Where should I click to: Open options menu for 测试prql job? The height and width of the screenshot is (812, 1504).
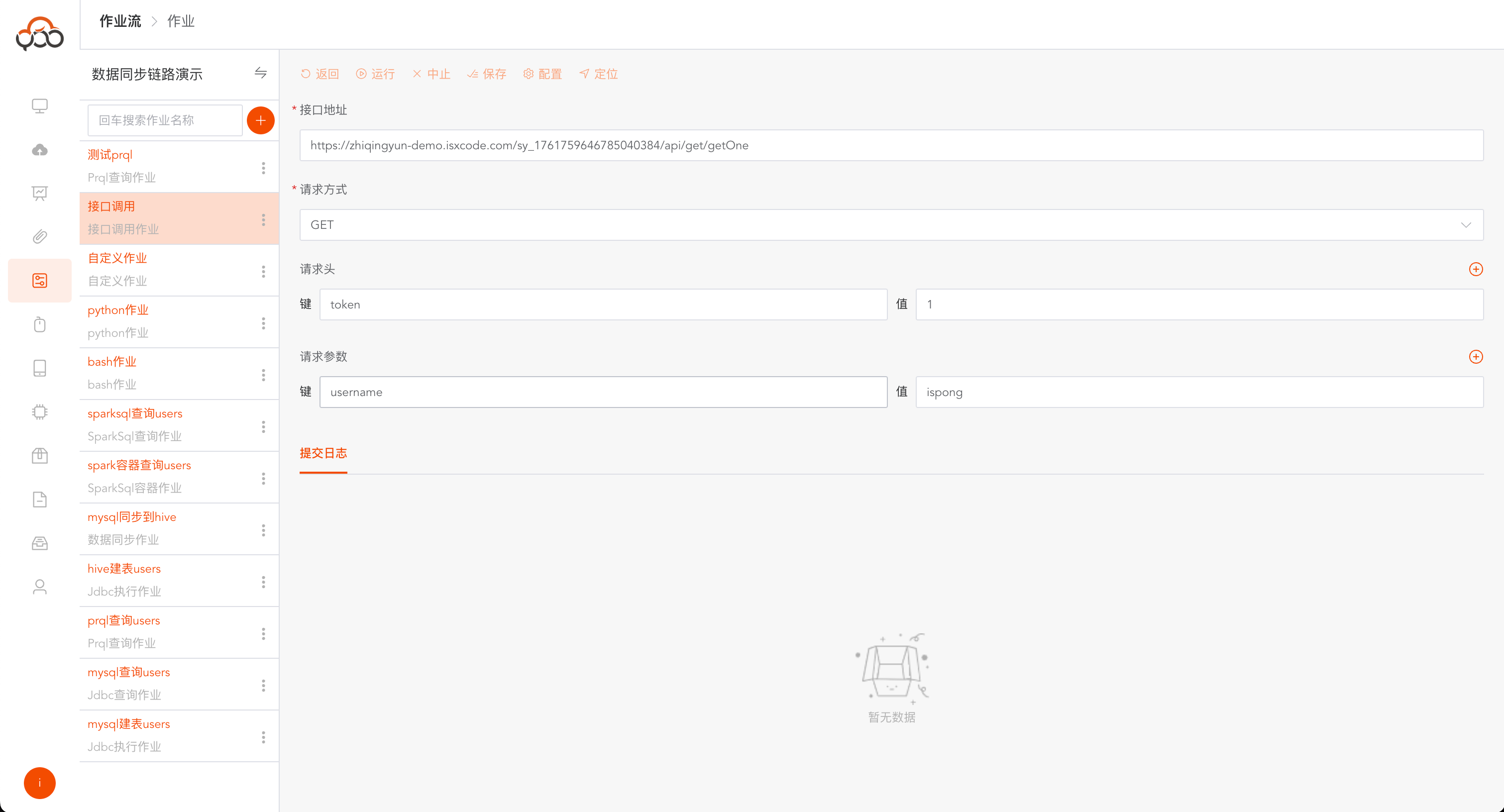click(263, 168)
